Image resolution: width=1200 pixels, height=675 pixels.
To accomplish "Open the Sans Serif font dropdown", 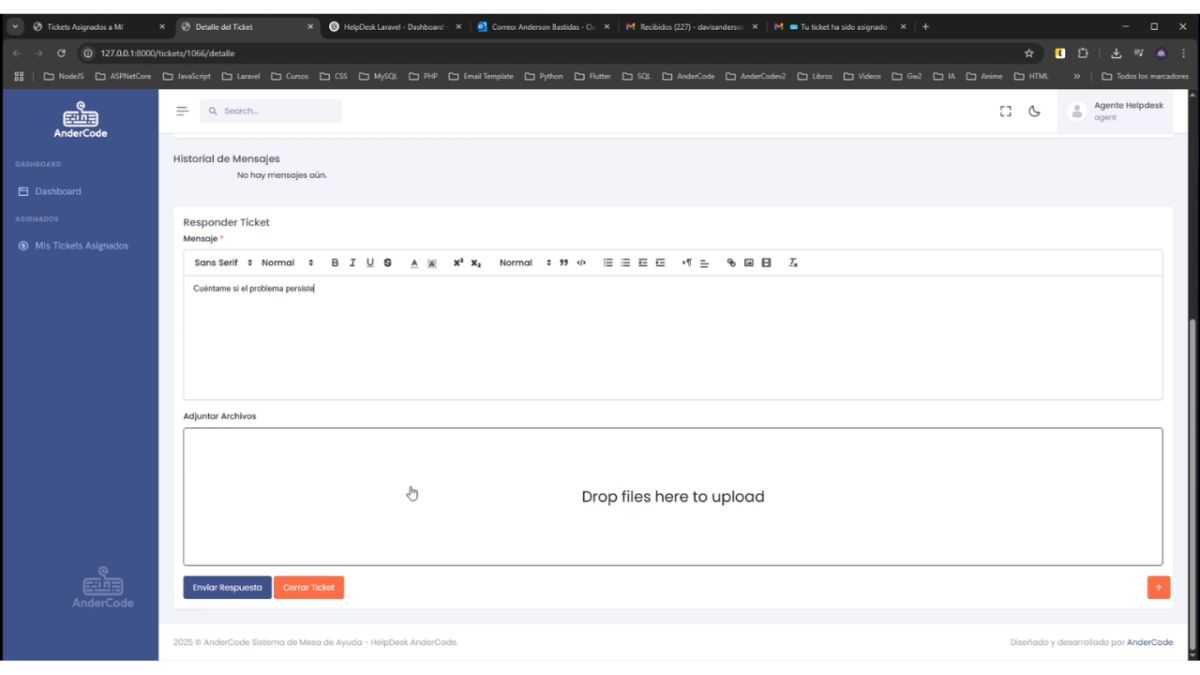I will point(223,263).
